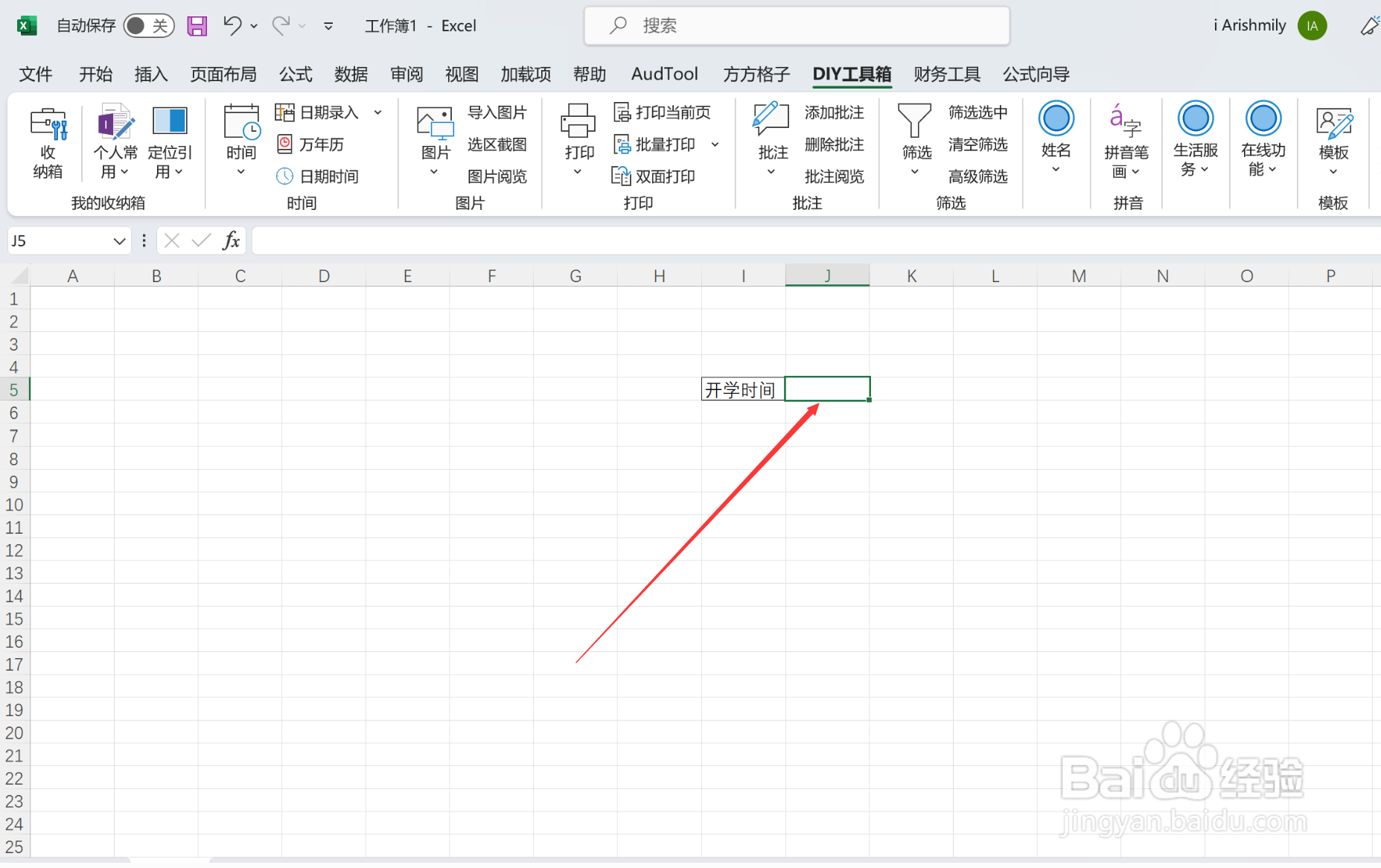
Task: Expand the 时间 dropdown chevron
Action: pyautogui.click(x=240, y=173)
